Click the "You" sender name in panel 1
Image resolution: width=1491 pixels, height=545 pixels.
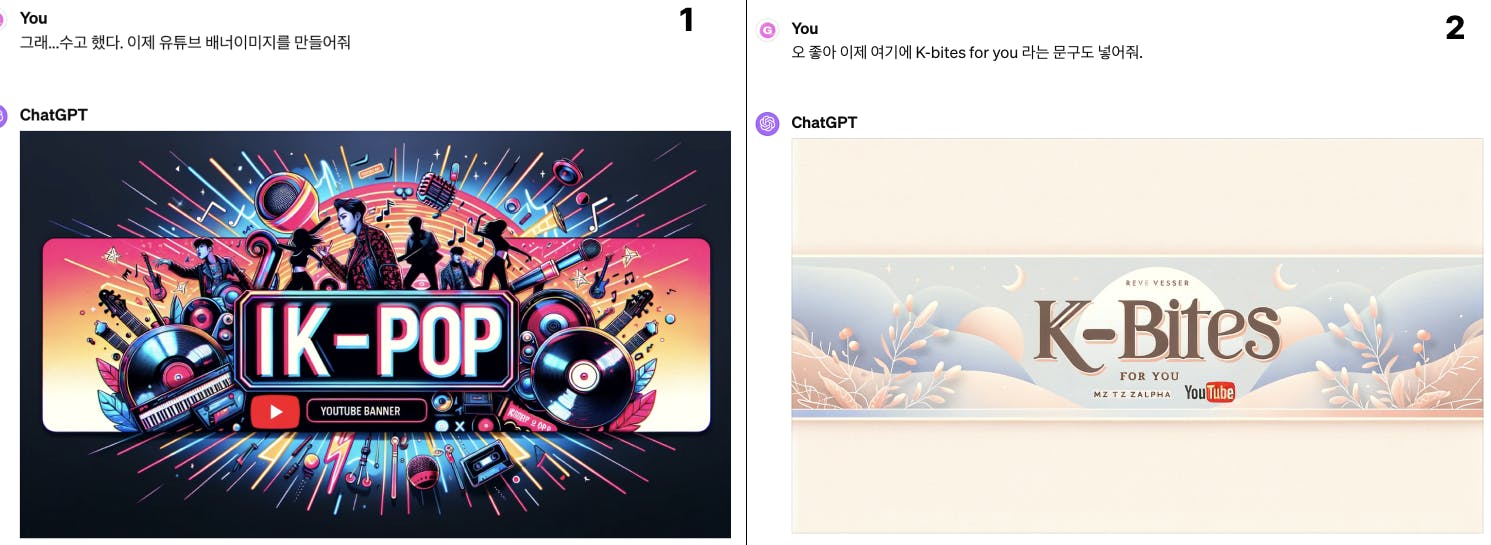click(x=33, y=18)
